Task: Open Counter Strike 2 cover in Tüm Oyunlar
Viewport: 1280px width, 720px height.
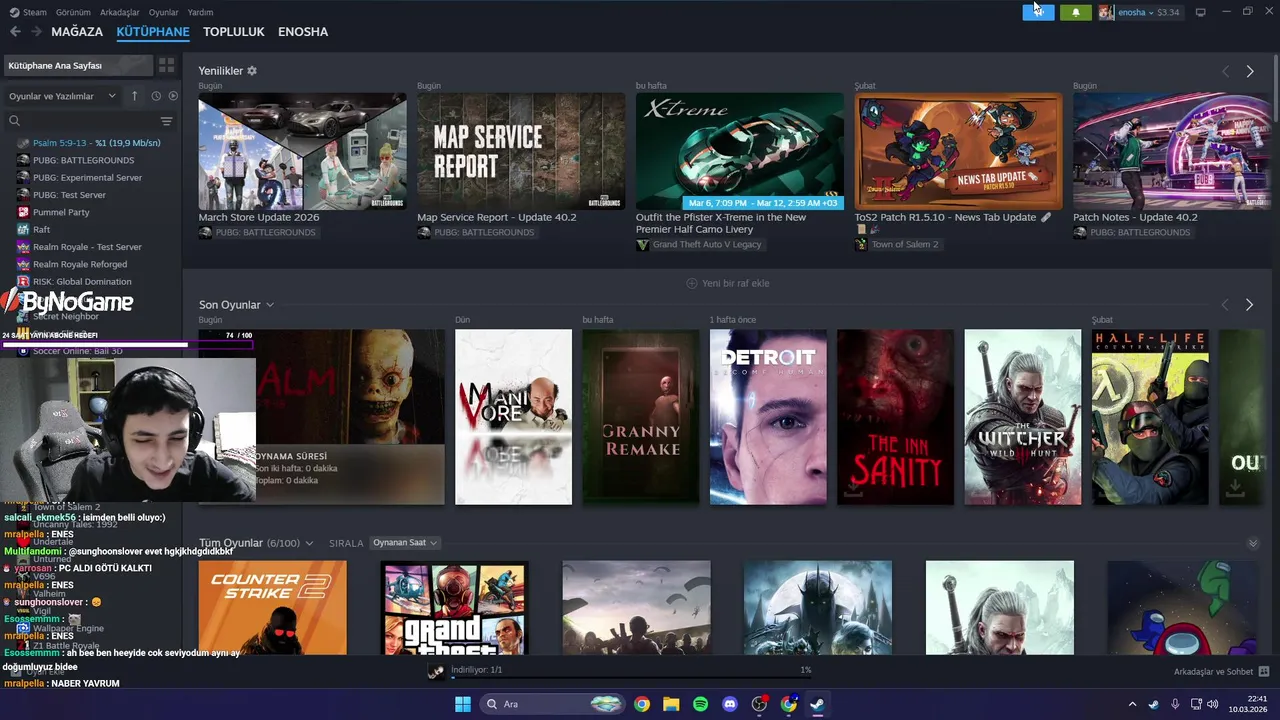Action: pyautogui.click(x=272, y=608)
